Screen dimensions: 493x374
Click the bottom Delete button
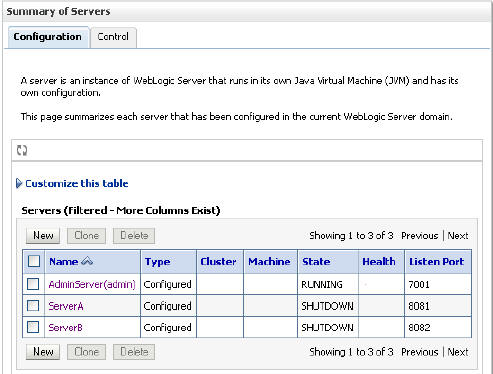click(x=134, y=352)
